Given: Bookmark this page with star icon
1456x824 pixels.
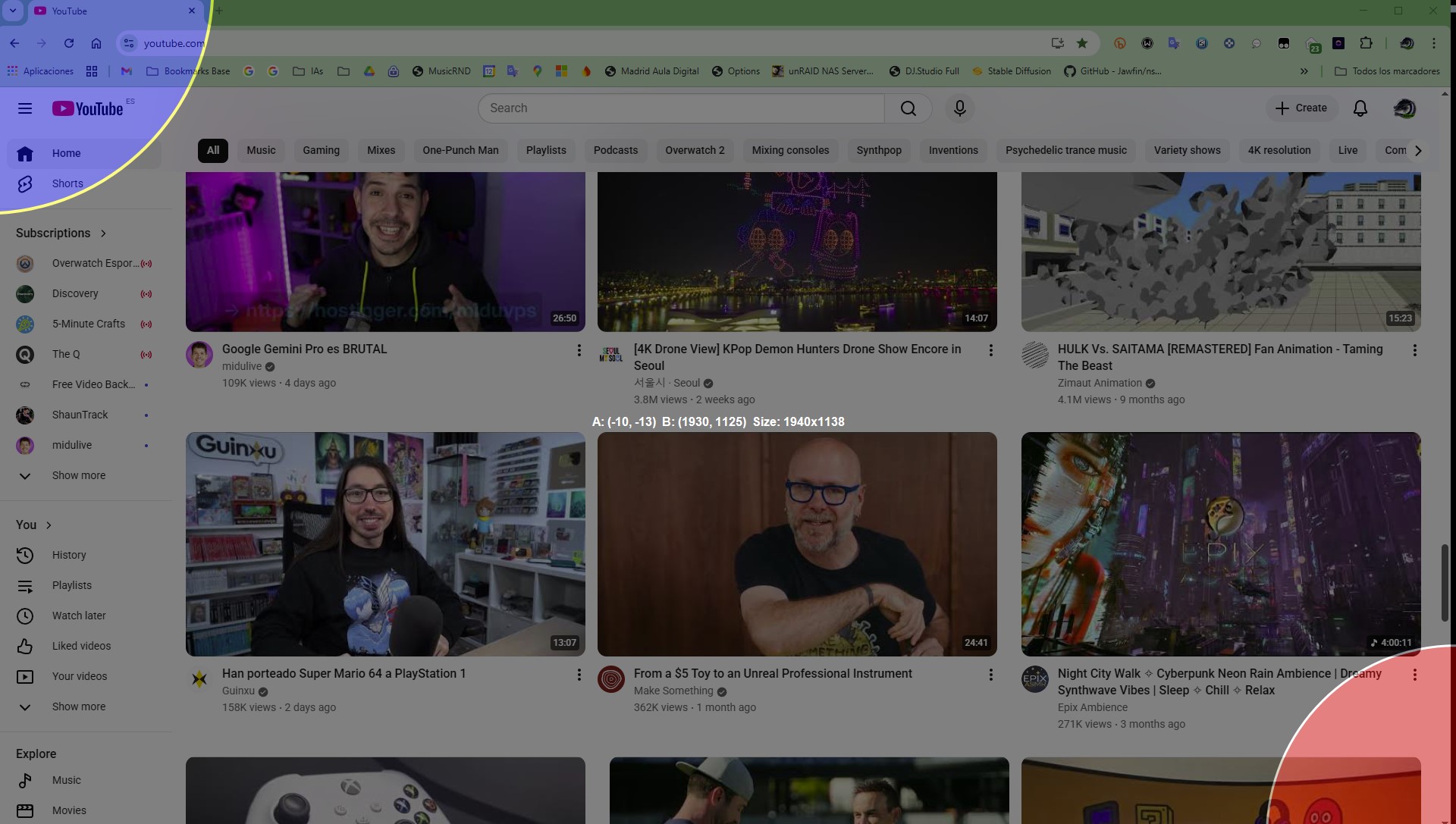Looking at the screenshot, I should (1082, 43).
